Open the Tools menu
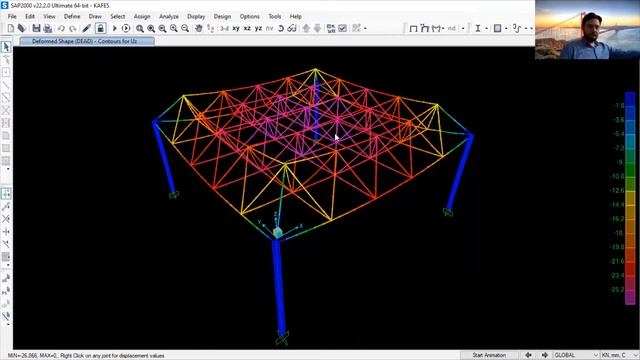The width and height of the screenshot is (640, 360). tap(275, 16)
